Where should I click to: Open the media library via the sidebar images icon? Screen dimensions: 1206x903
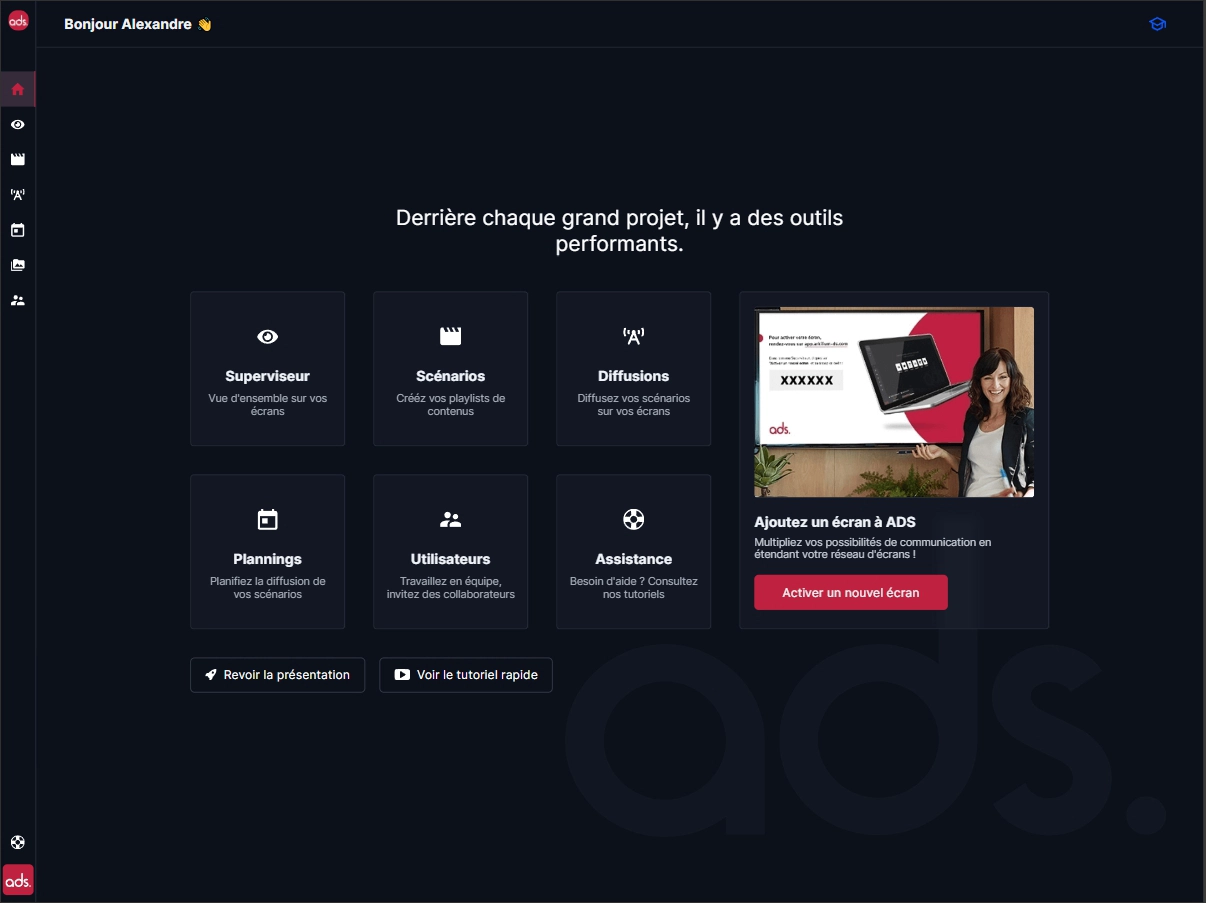click(x=17, y=264)
